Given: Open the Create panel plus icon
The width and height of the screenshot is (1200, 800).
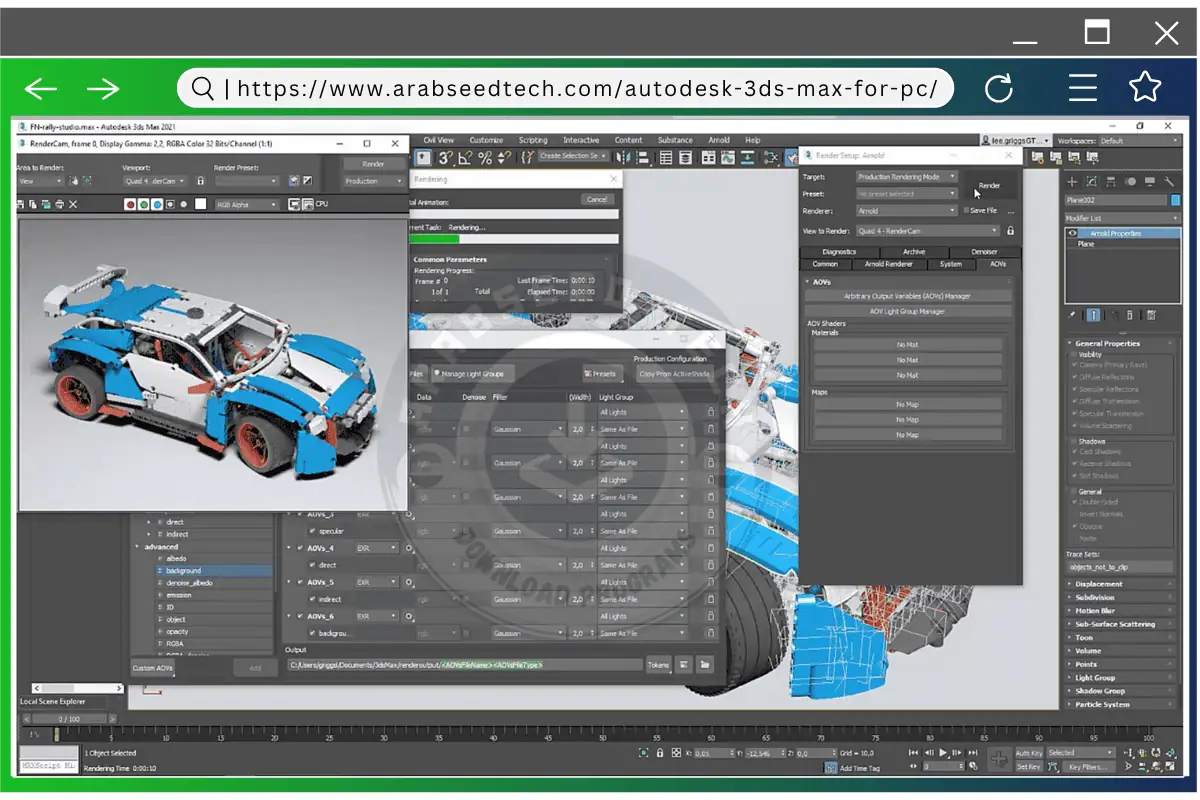Looking at the screenshot, I should pos(1072,182).
